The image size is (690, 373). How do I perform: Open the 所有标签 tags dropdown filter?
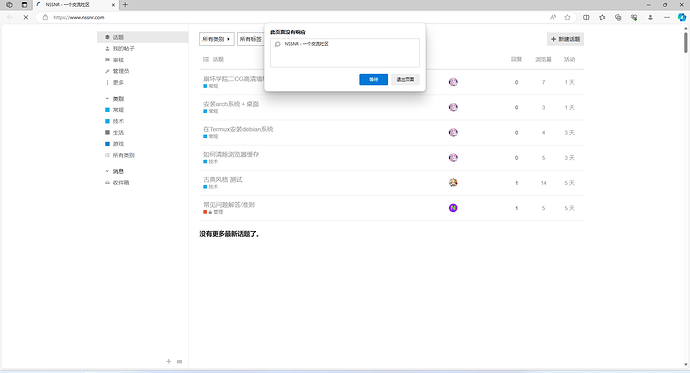pyautogui.click(x=250, y=39)
